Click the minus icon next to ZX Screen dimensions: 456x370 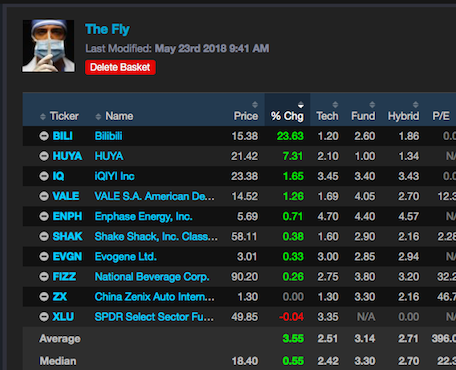(x=44, y=297)
